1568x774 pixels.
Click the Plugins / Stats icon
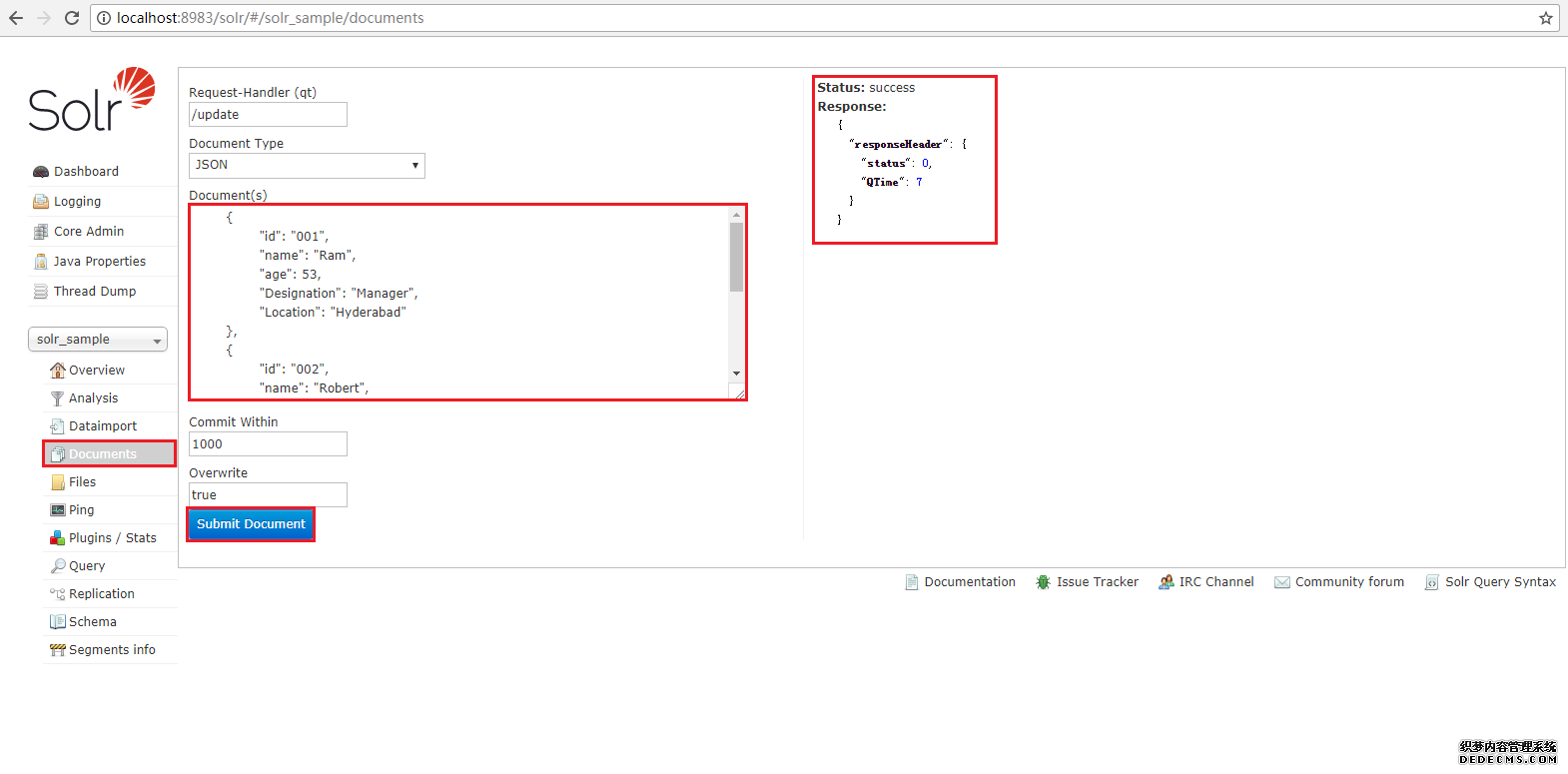click(x=57, y=538)
